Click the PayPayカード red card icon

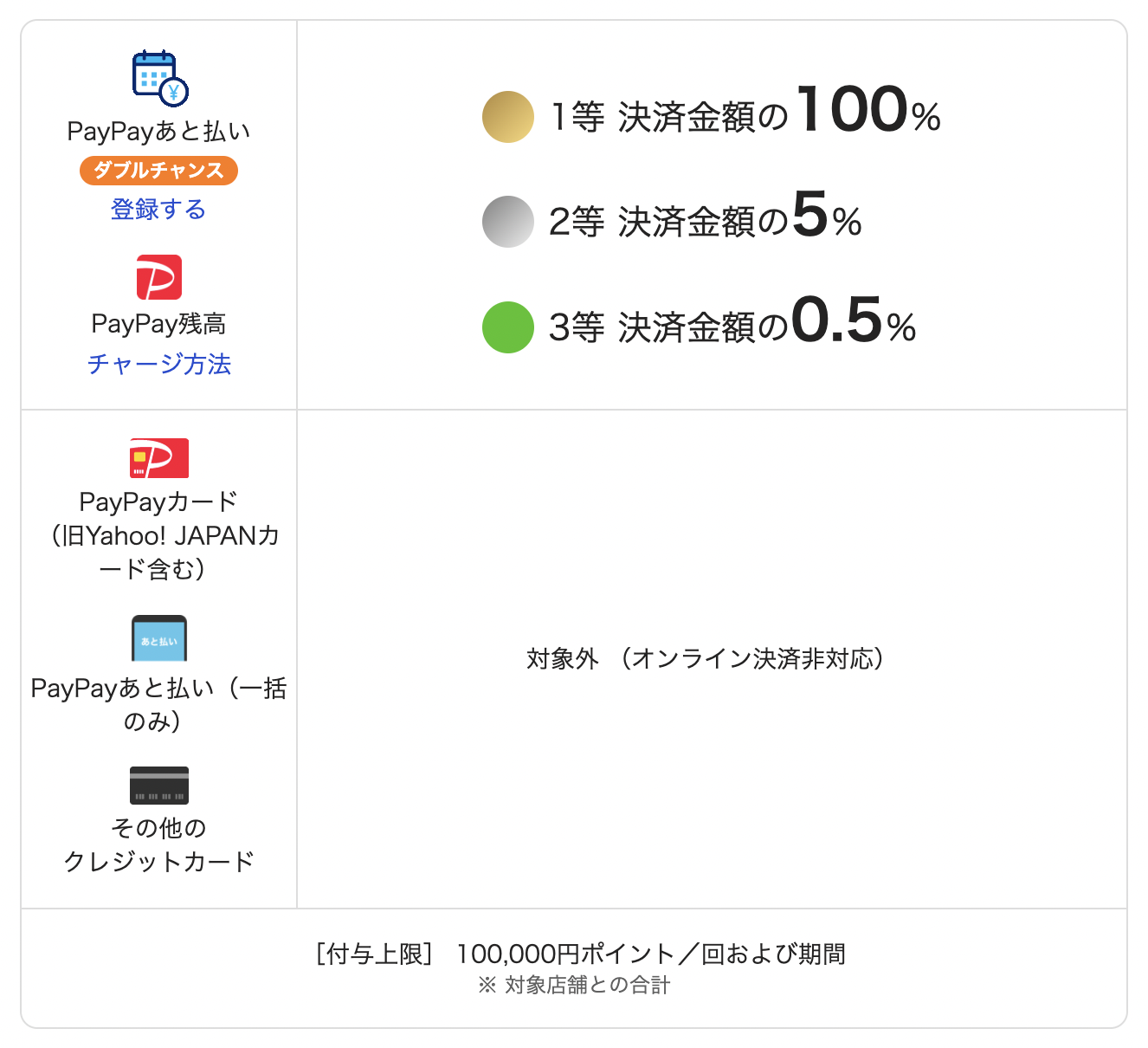point(159,458)
